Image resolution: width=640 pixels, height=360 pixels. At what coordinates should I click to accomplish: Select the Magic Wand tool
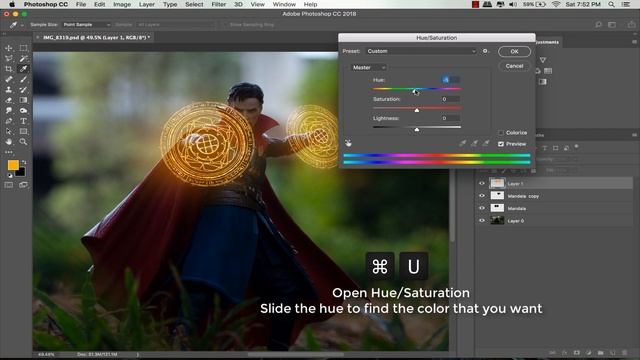pyautogui.click(x=23, y=58)
